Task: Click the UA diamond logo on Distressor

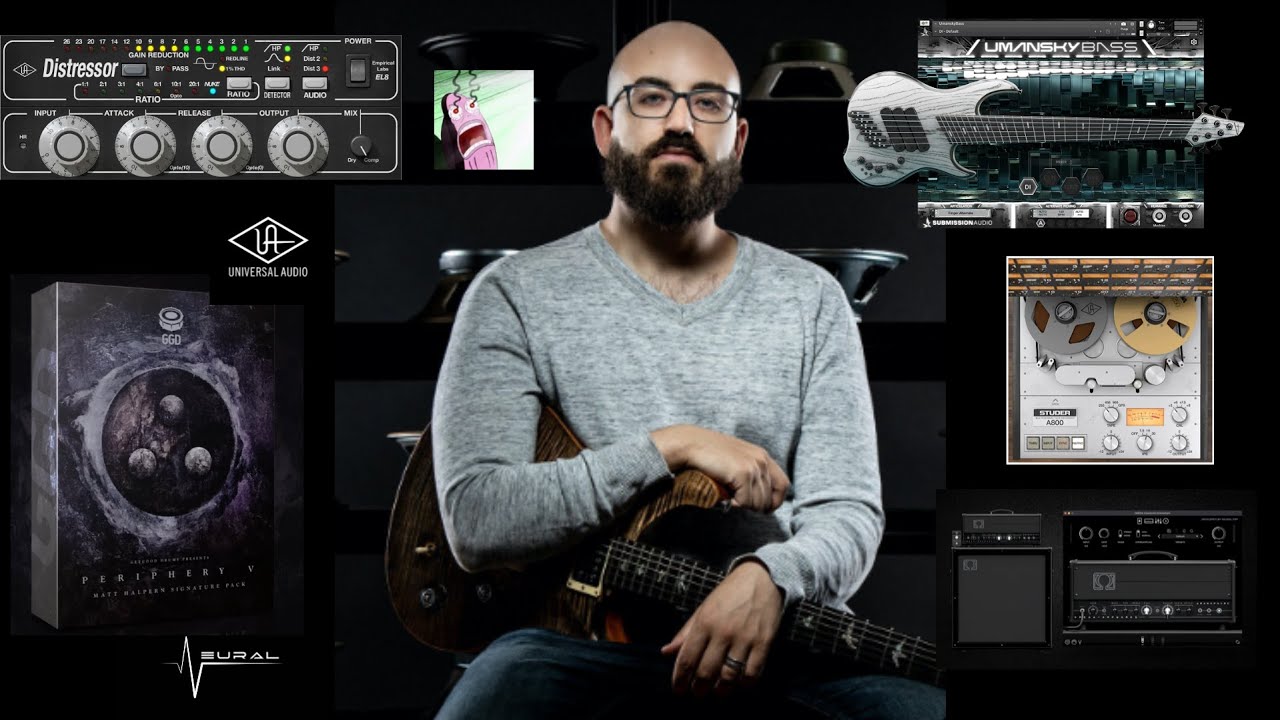Action: [x=25, y=70]
